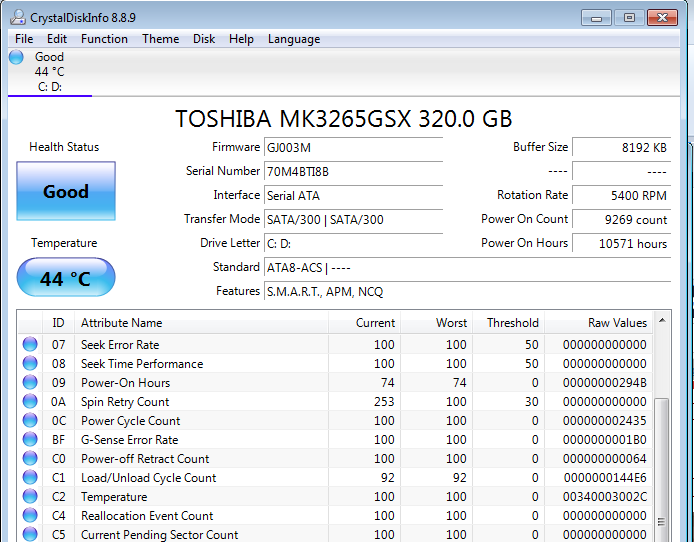Click the Good health status button
The width and height of the screenshot is (694, 542).
pos(66,192)
